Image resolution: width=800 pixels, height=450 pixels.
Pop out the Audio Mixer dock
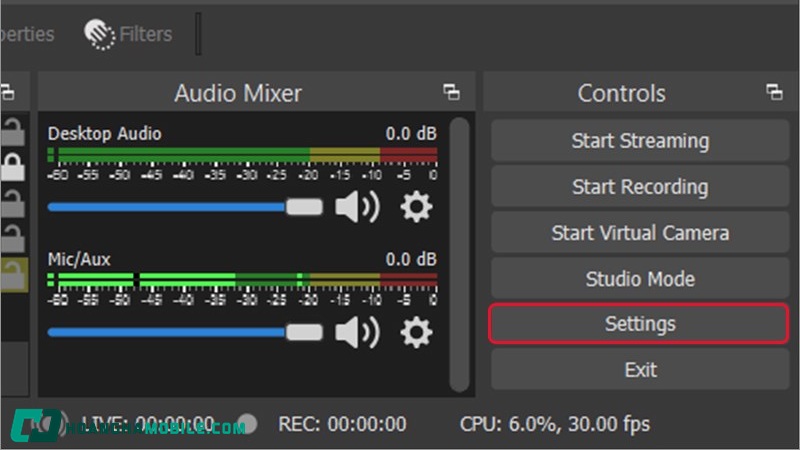click(x=452, y=92)
